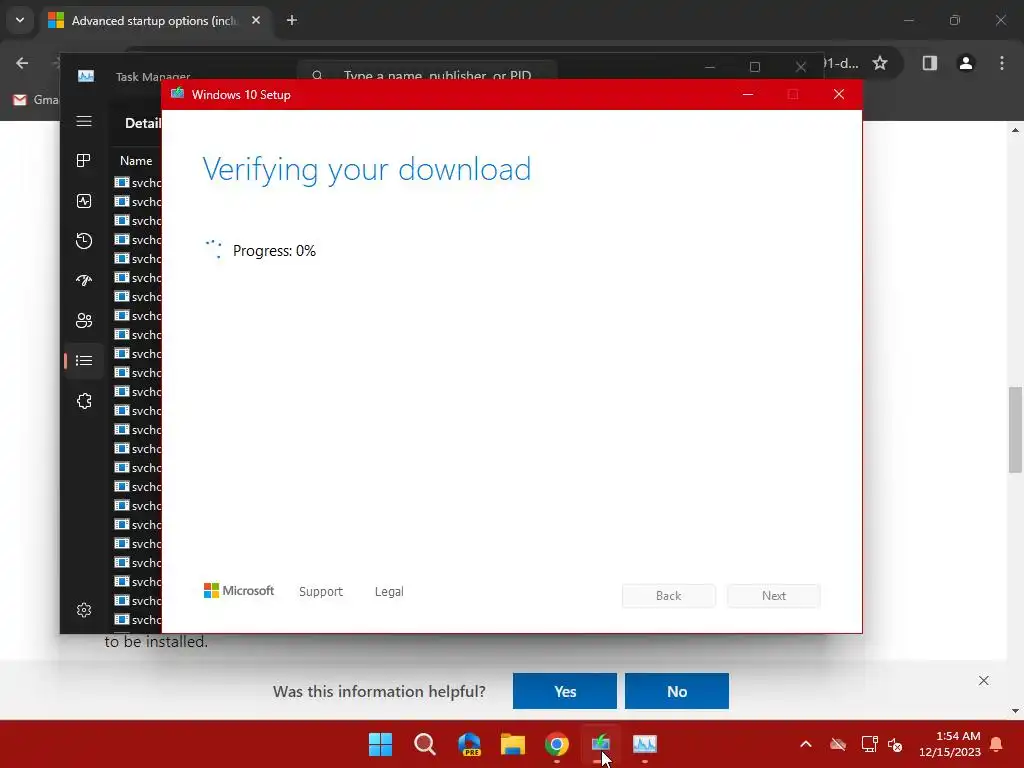Open App history in Task Manager sidebar
This screenshot has width=1024, height=768.
click(x=84, y=241)
